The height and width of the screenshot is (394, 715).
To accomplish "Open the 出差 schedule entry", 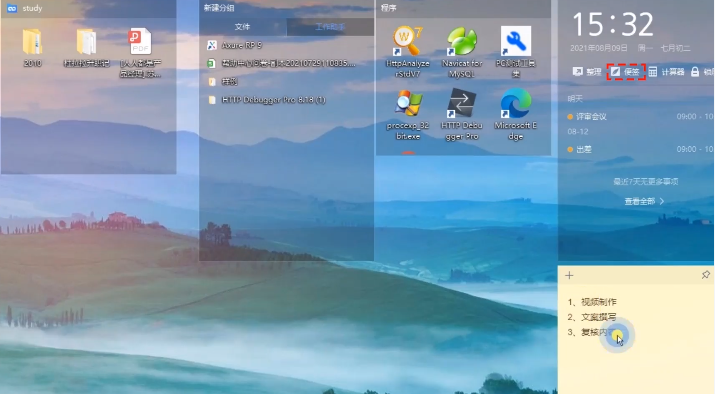I will tap(640, 149).
